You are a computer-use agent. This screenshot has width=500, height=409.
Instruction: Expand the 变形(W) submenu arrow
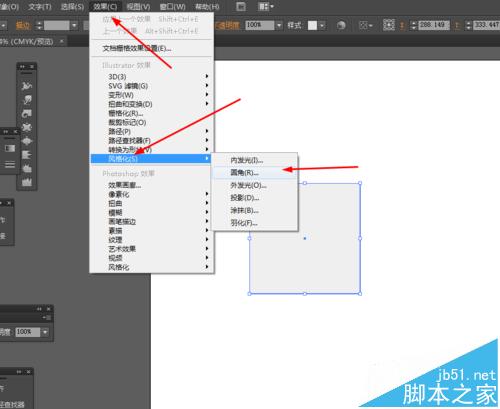[x=207, y=95]
